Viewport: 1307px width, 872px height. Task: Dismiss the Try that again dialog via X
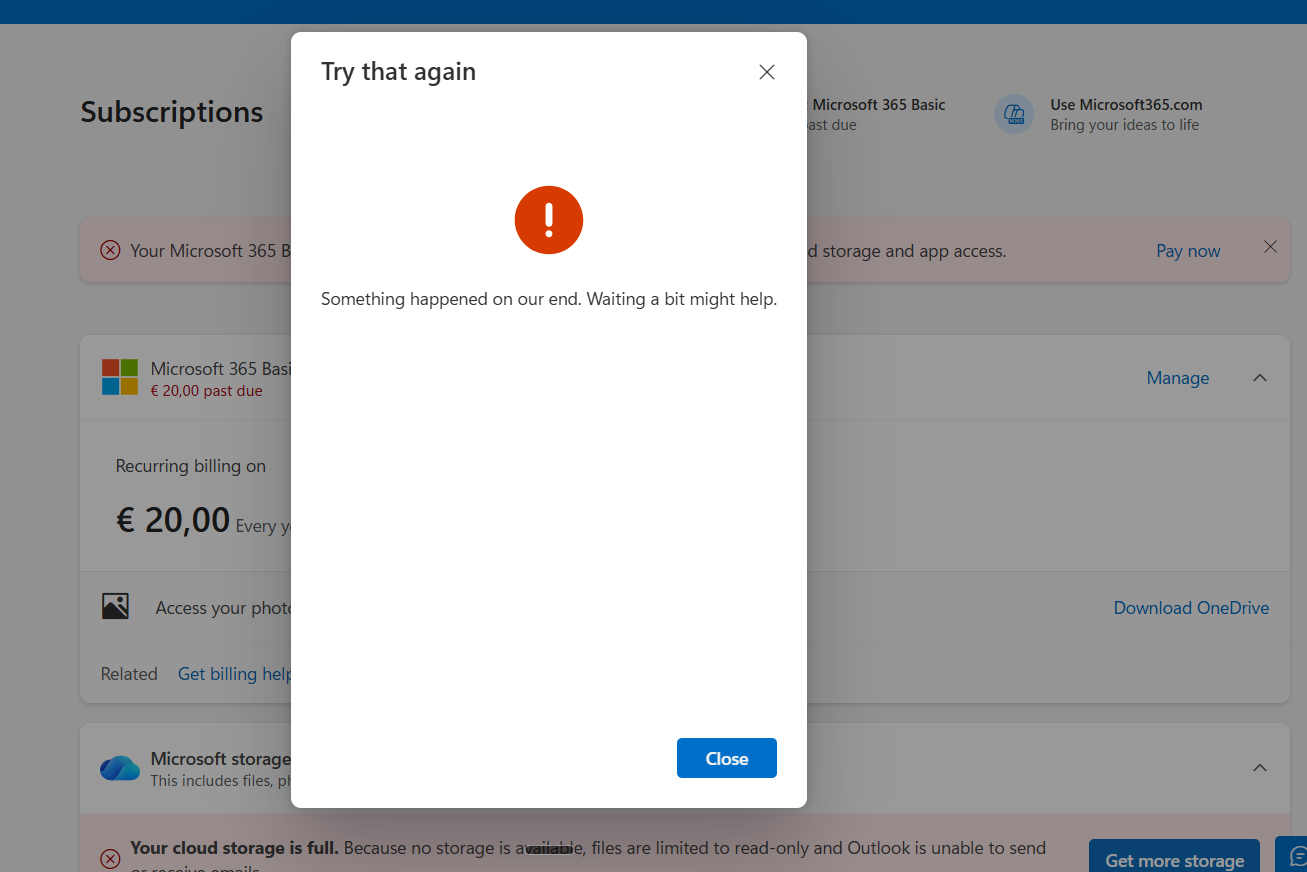[x=767, y=72]
